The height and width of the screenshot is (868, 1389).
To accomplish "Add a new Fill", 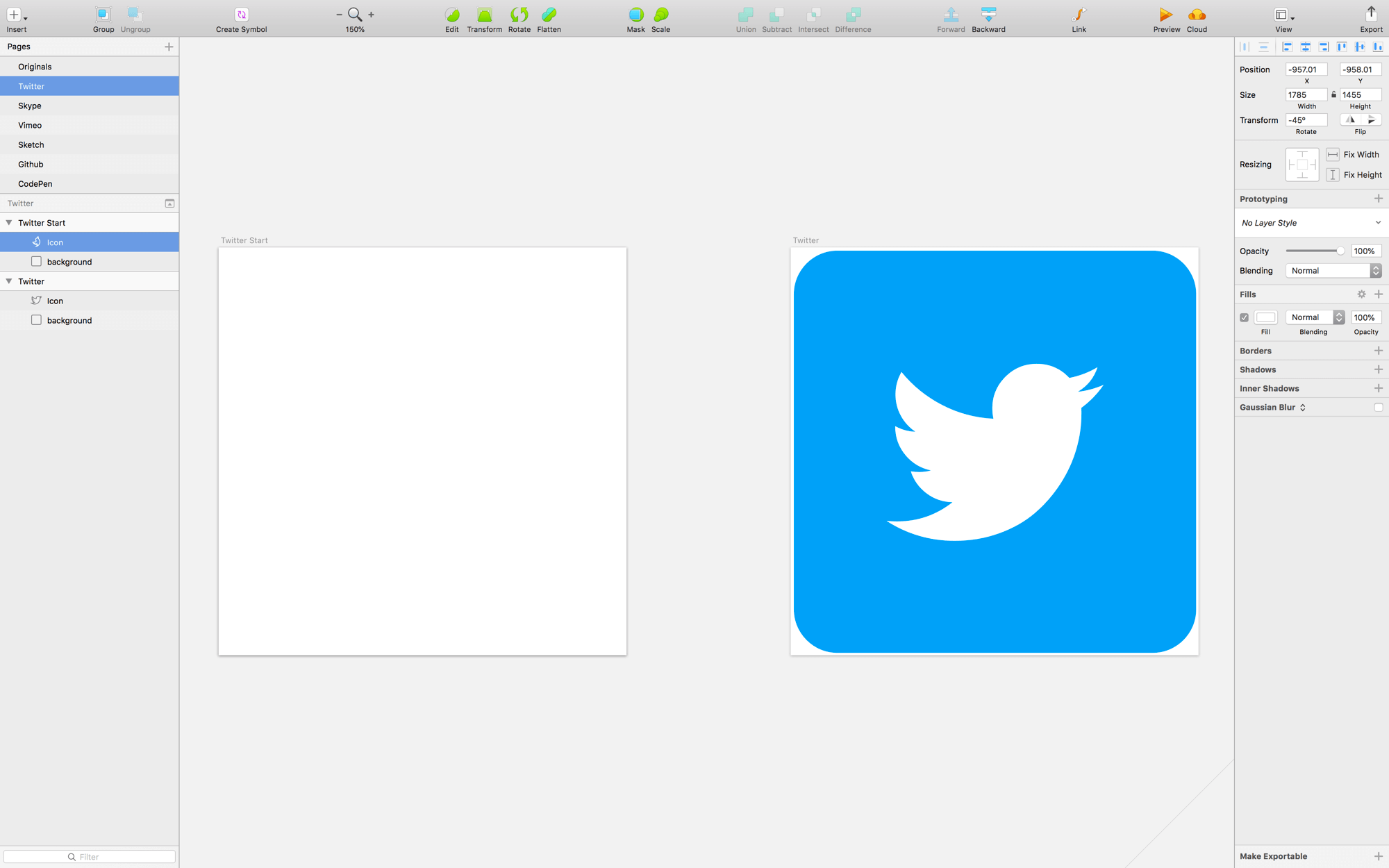I will tap(1379, 294).
